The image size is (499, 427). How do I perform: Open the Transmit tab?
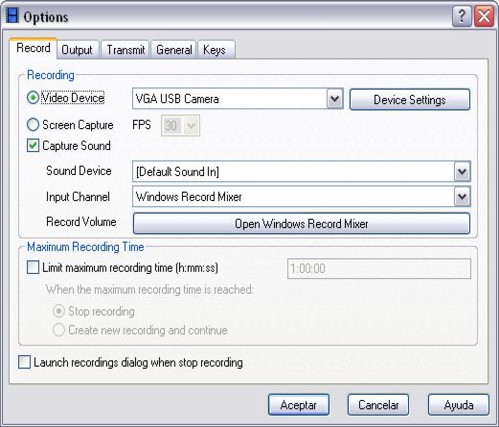pyautogui.click(x=126, y=50)
